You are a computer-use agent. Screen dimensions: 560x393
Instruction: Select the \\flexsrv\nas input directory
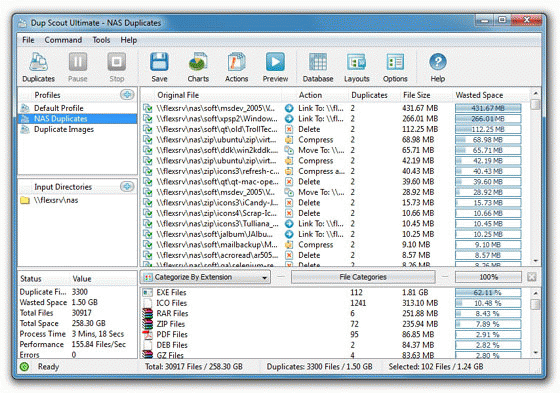[78, 200]
